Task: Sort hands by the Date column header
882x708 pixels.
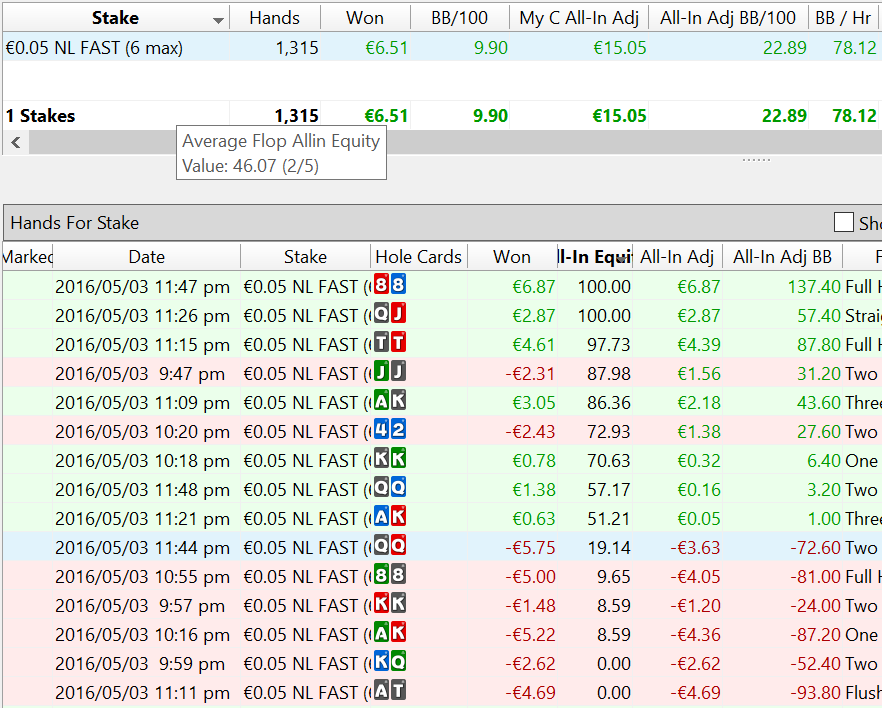Action: pyautogui.click(x=147, y=257)
